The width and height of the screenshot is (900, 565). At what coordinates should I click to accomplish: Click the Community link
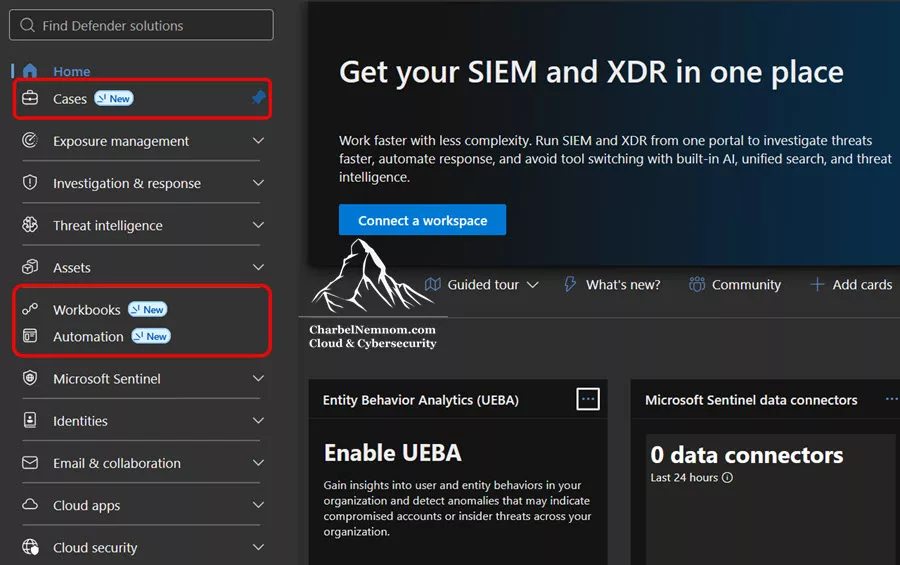[x=746, y=285]
